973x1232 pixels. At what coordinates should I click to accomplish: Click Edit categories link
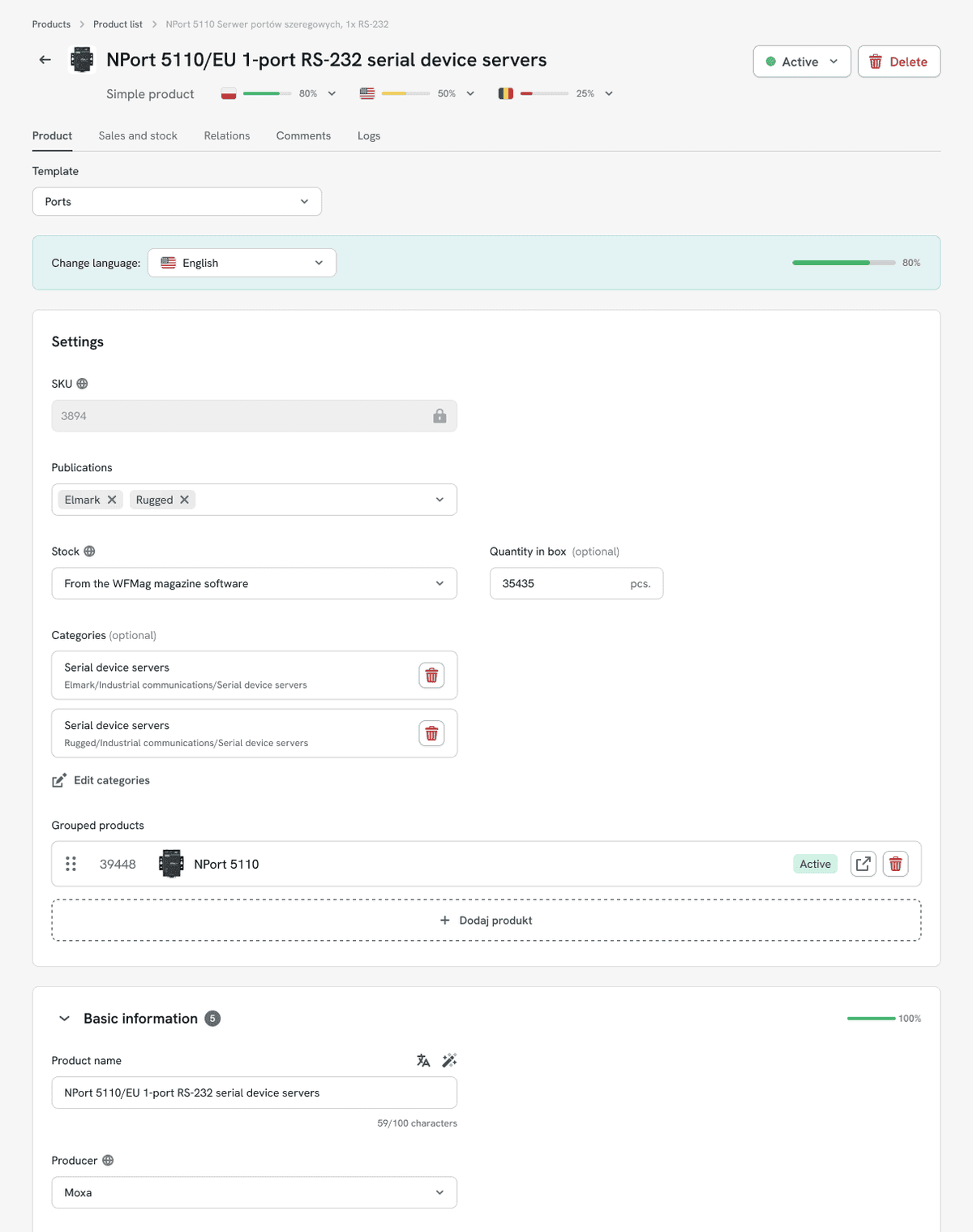[x=101, y=780]
